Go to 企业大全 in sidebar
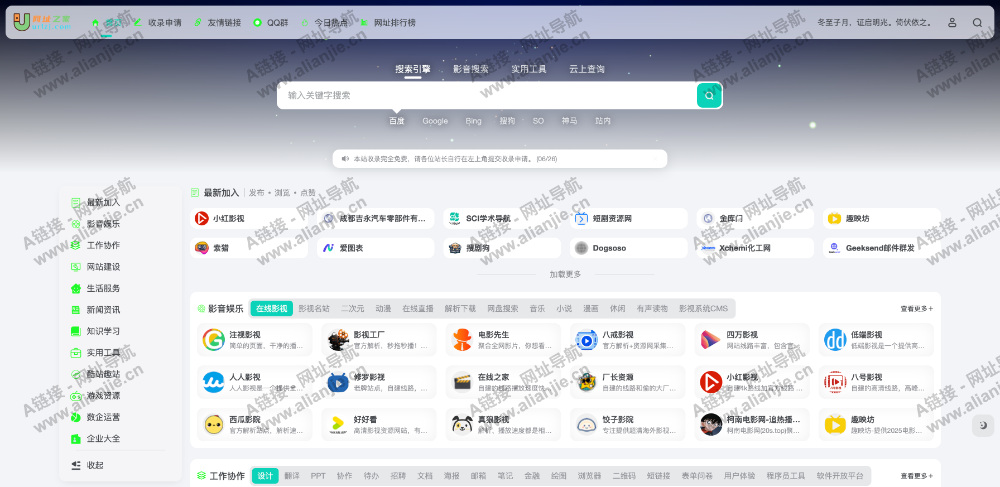 (x=95, y=439)
